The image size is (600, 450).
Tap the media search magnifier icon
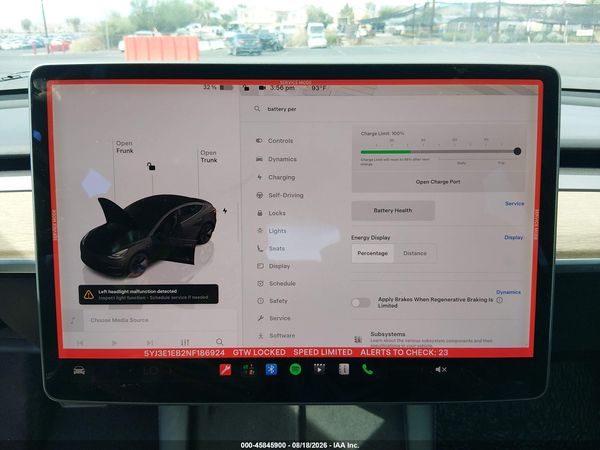(x=220, y=341)
